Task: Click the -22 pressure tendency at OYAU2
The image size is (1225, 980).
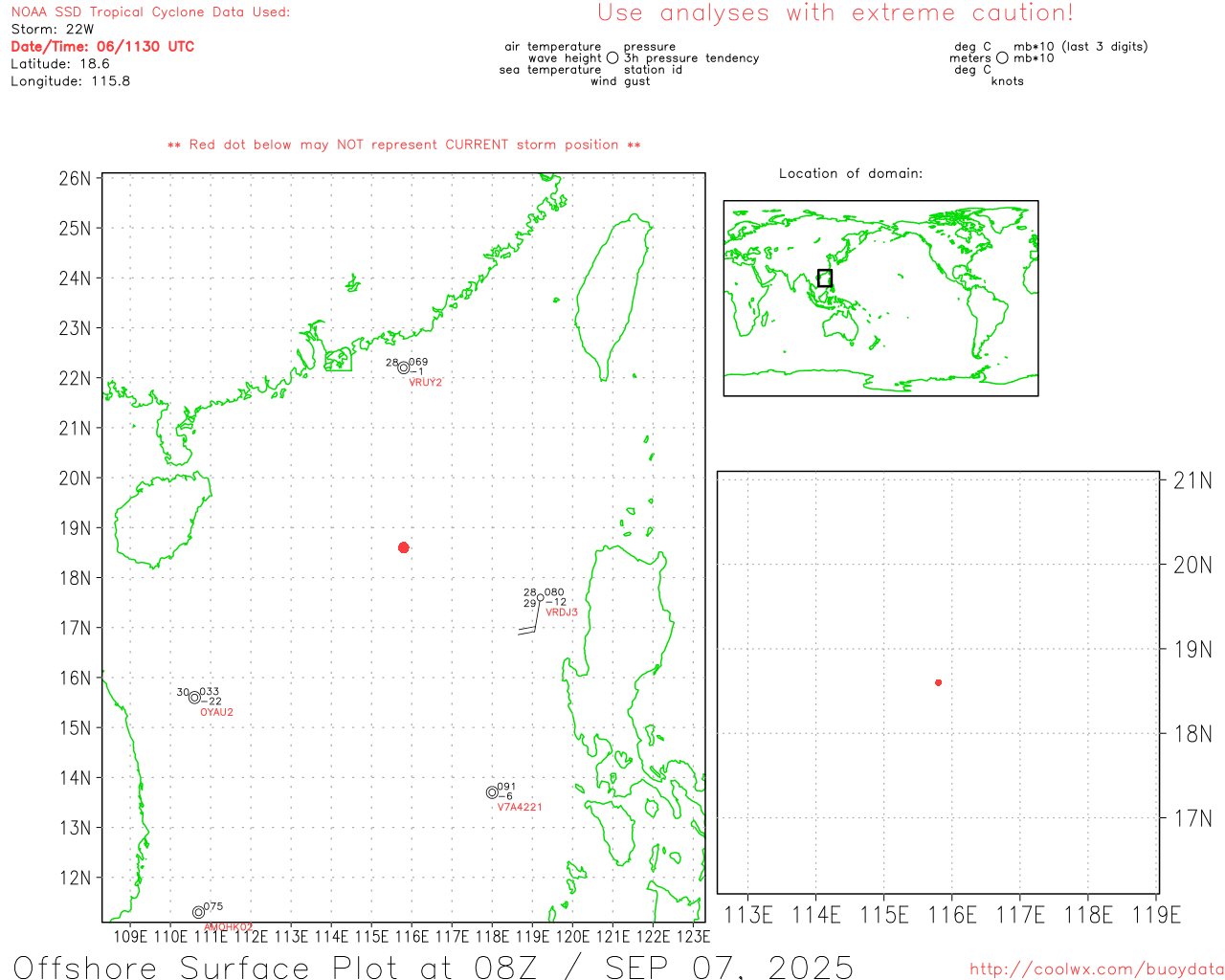Action: (x=212, y=702)
